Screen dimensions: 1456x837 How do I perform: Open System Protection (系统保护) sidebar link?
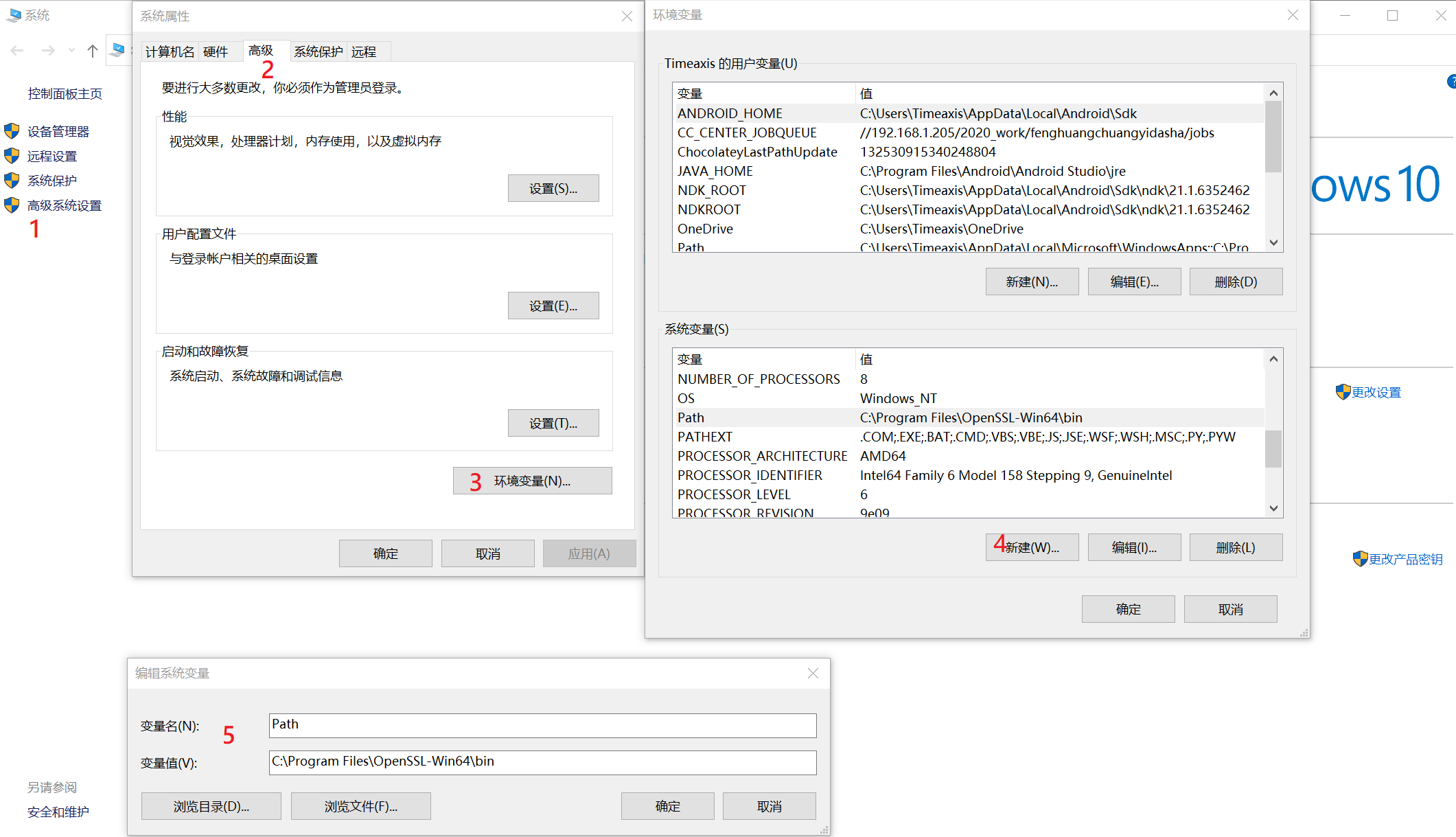[52, 181]
